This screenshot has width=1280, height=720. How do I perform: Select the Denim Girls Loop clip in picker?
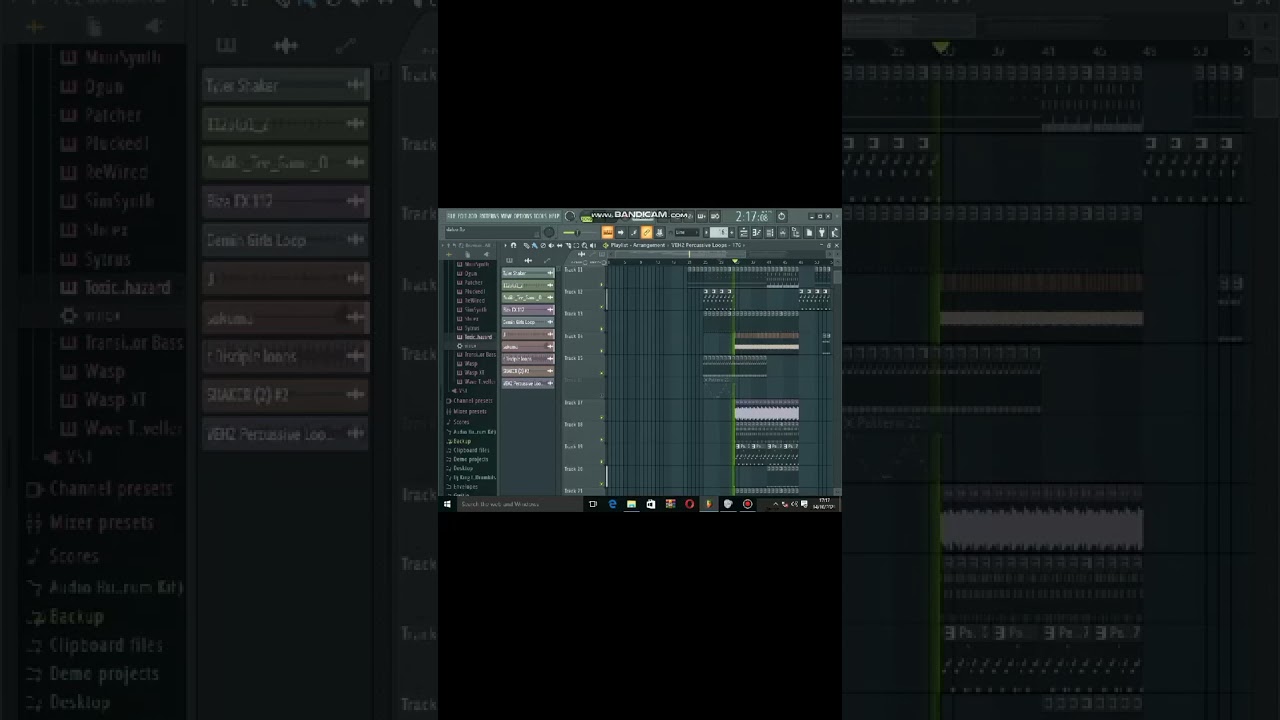pos(528,322)
